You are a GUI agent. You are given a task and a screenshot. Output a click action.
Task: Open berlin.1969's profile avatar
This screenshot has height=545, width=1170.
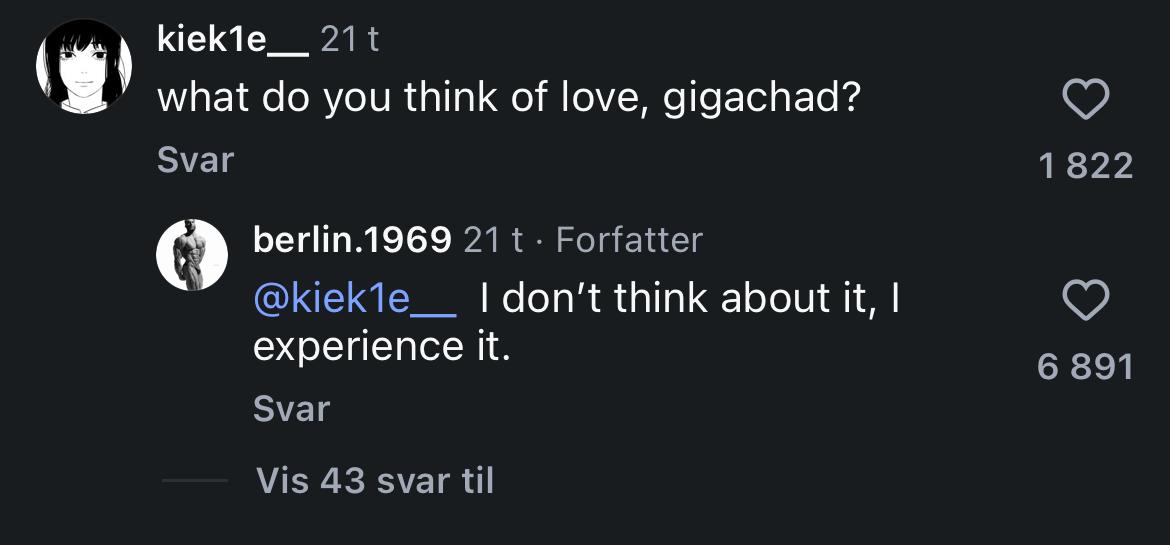(192, 255)
